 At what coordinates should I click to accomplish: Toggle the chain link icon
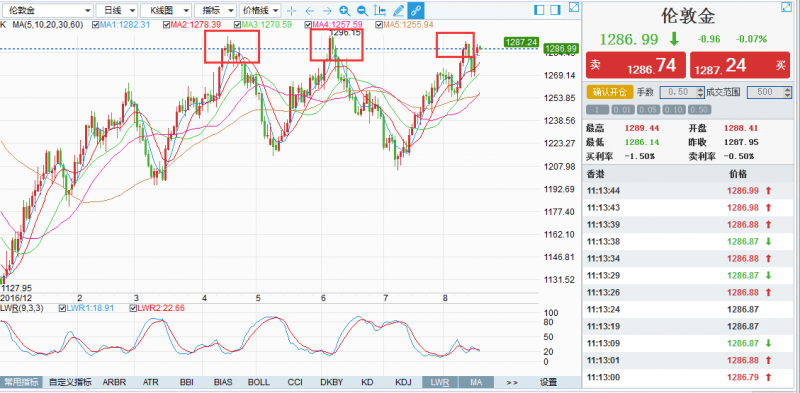[416, 10]
